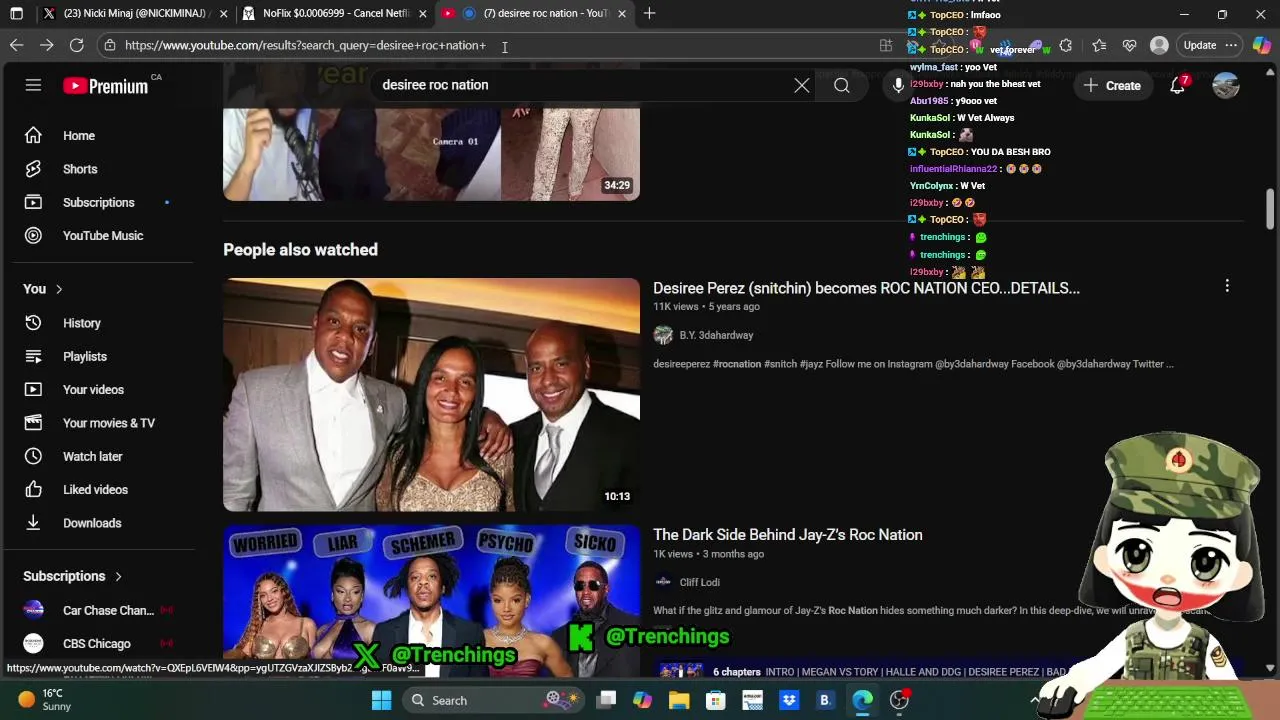This screenshot has height=720, width=1280.
Task: Open the Cliff Lodi channel
Action: [x=699, y=582]
